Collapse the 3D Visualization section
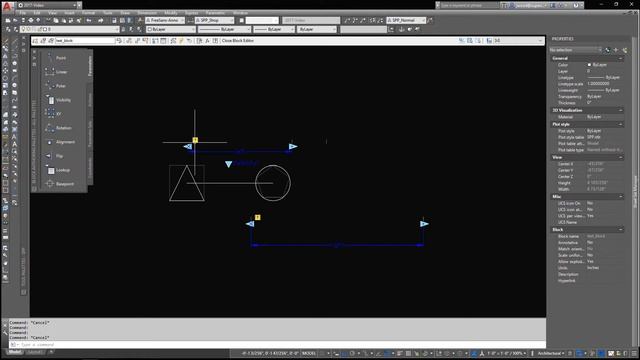This screenshot has height=360, width=640. point(620,110)
